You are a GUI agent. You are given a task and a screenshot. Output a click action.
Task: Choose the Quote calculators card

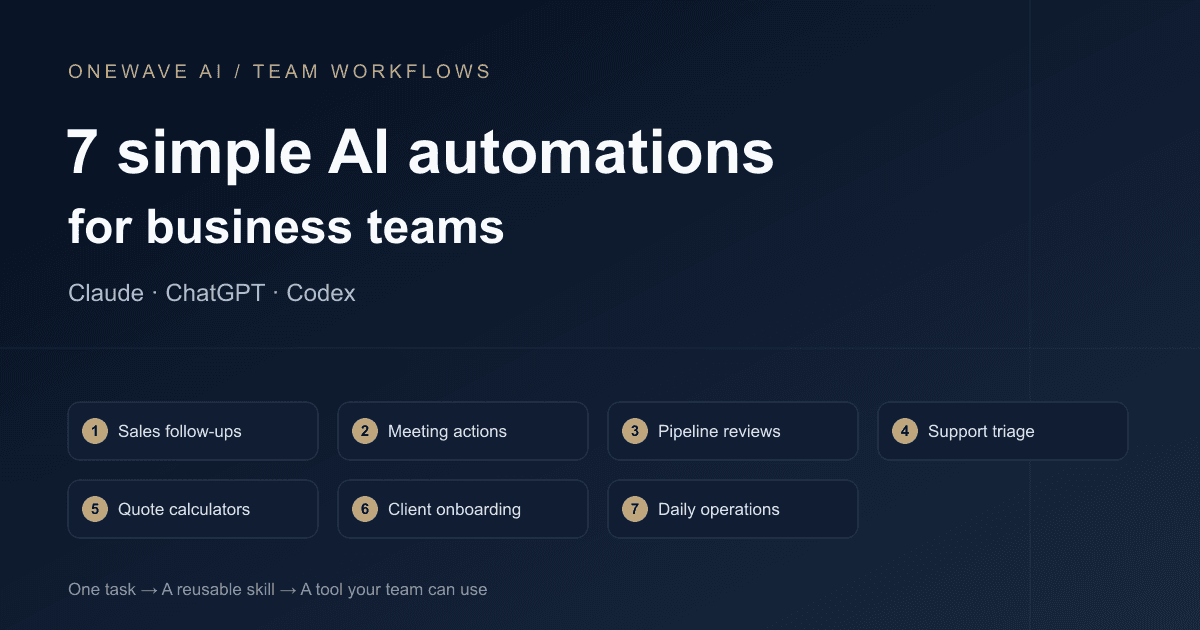click(x=193, y=509)
